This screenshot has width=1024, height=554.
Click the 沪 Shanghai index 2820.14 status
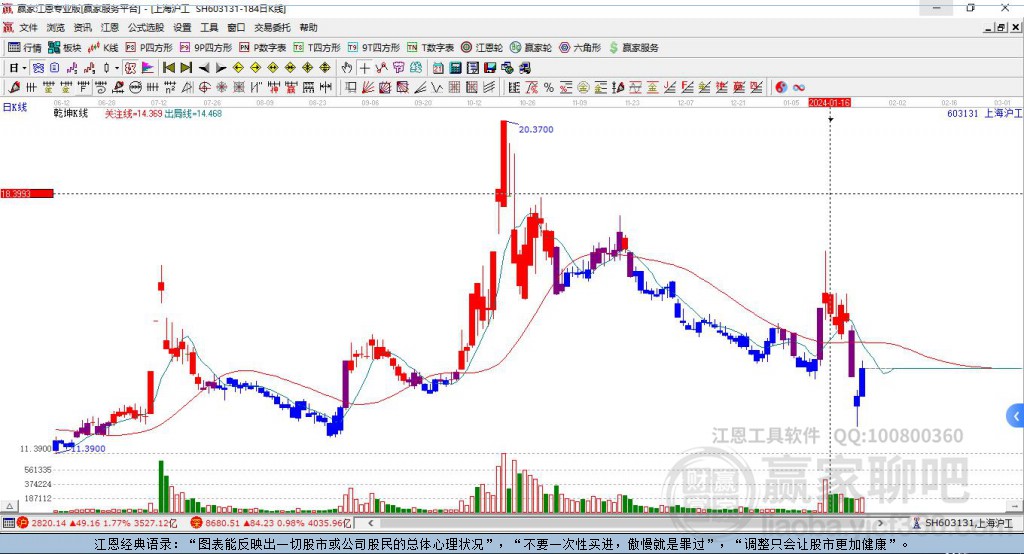(x=97, y=523)
